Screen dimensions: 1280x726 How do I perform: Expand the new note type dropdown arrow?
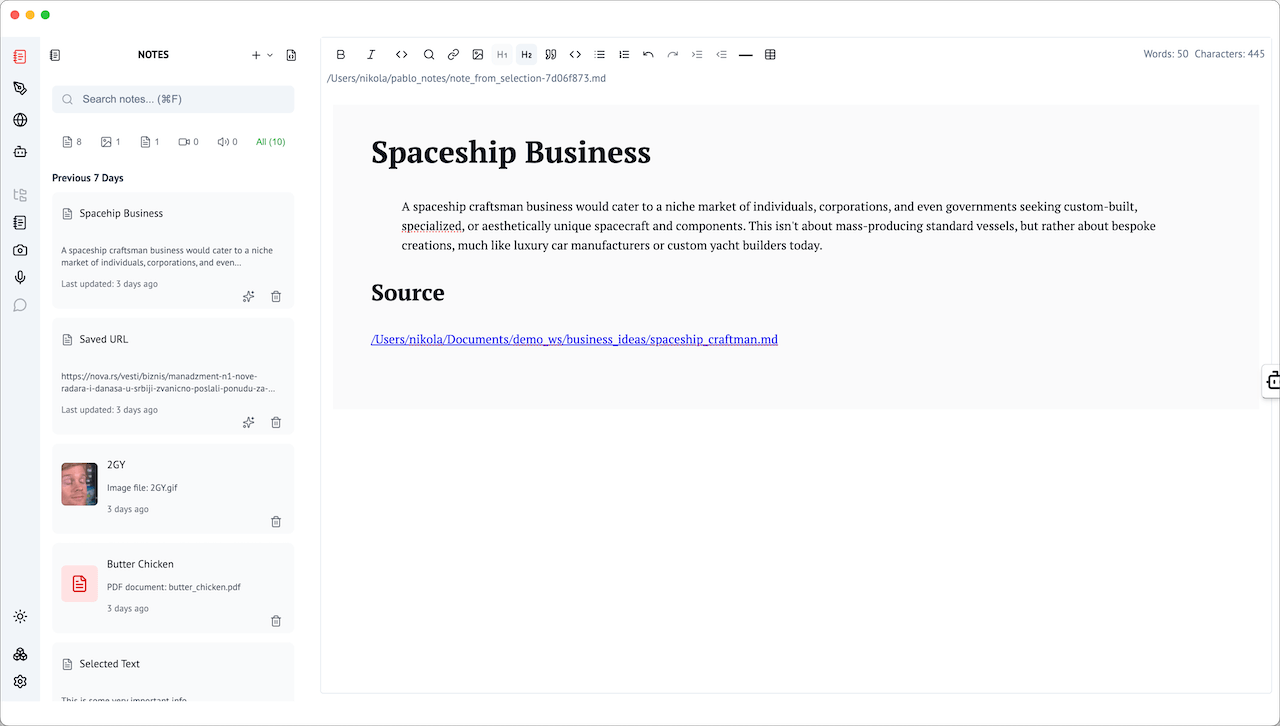270,55
